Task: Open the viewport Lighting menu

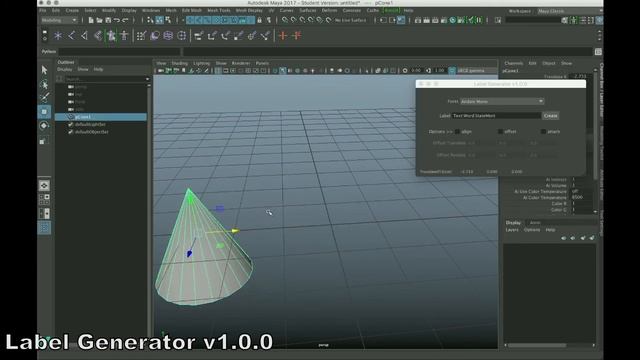Action: (202, 63)
